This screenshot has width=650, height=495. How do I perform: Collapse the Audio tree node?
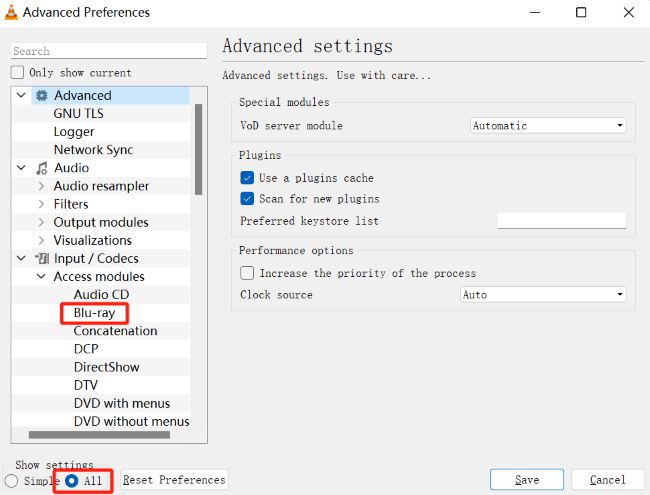point(21,168)
